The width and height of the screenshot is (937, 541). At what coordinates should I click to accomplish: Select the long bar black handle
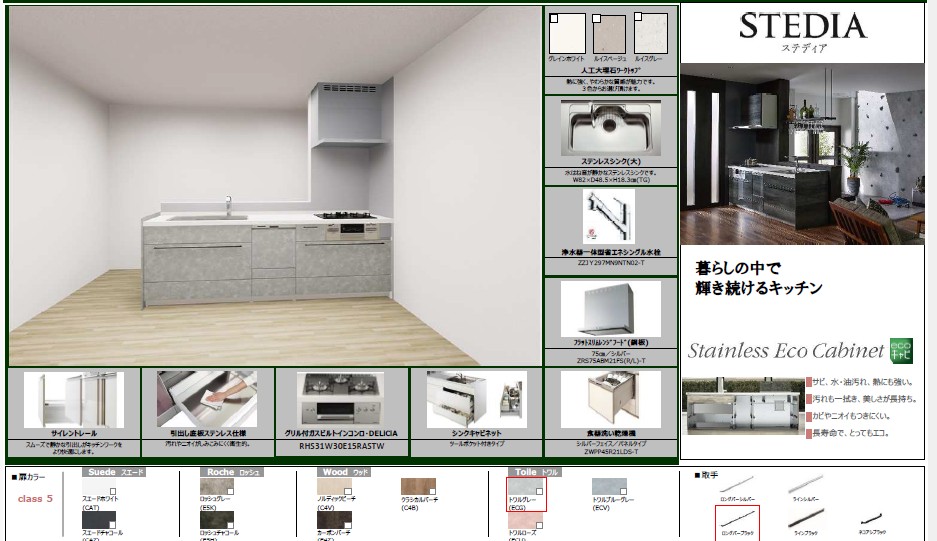(736, 519)
